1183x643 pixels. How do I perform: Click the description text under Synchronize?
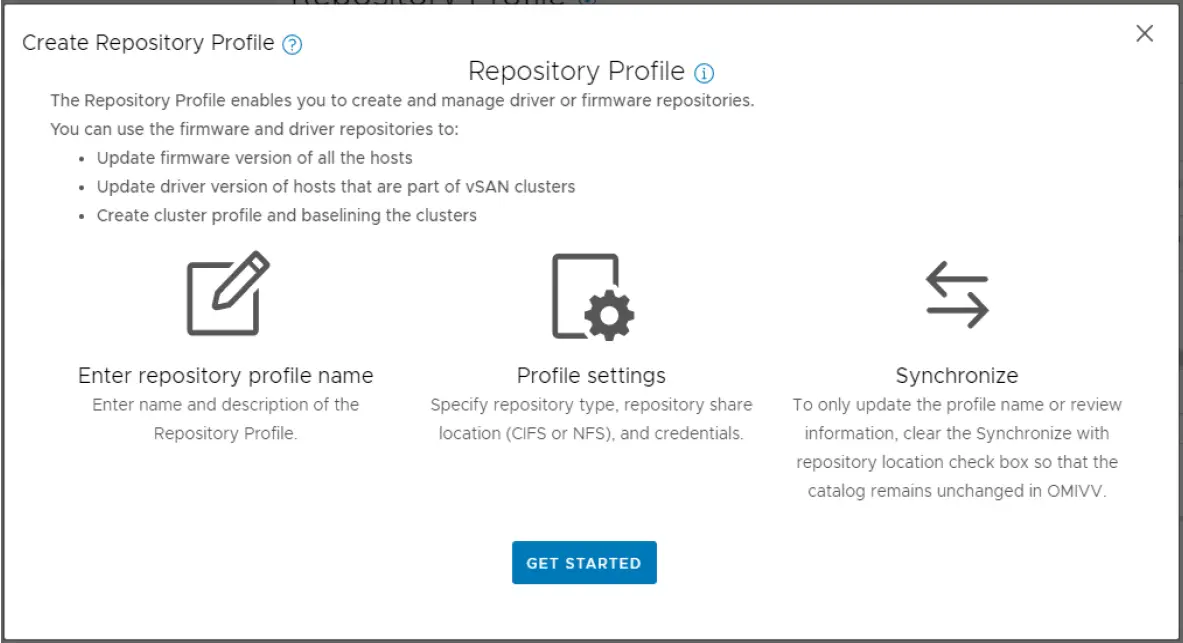pyautogui.click(x=956, y=448)
